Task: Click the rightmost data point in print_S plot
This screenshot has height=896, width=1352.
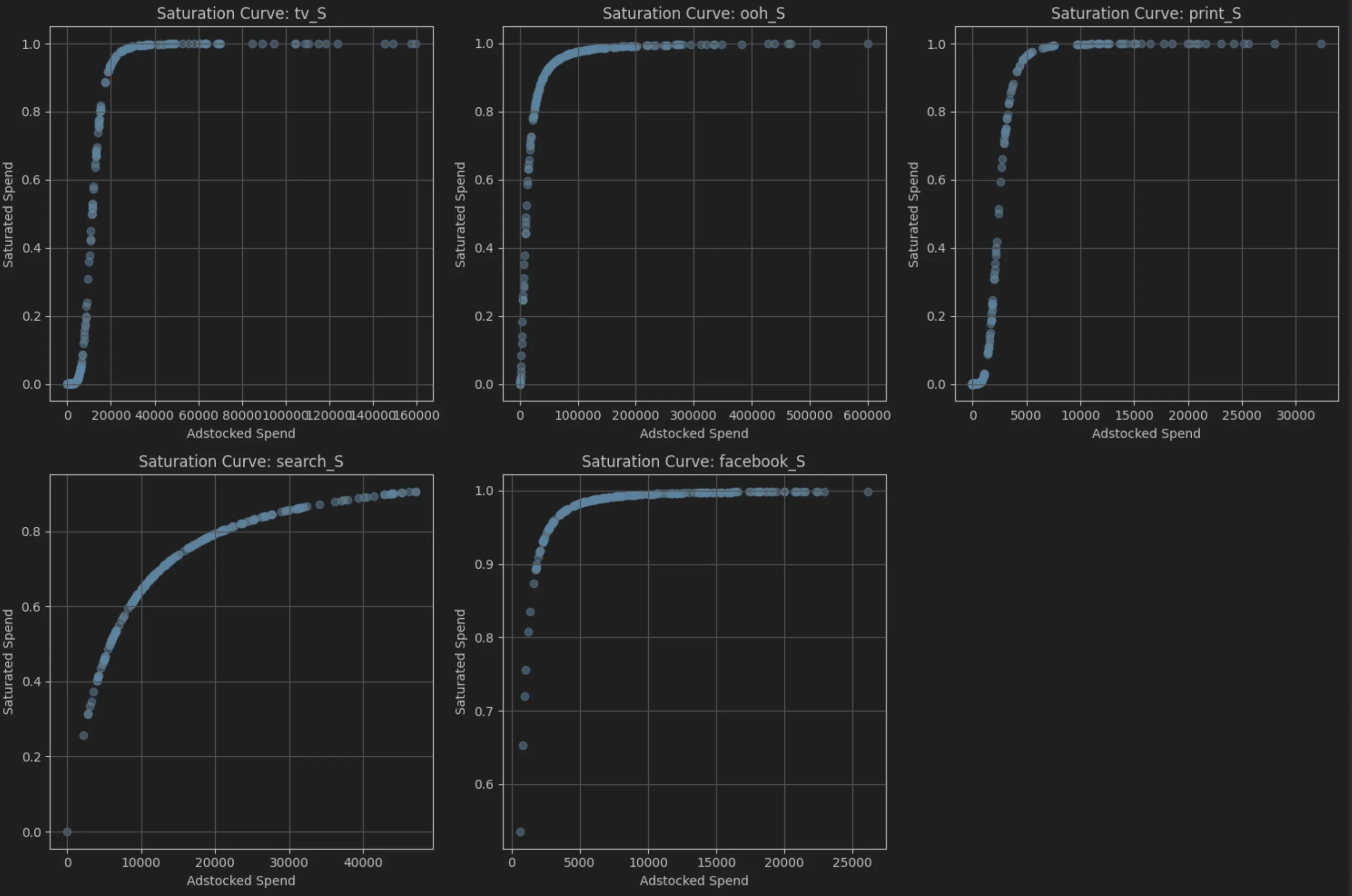Action: (x=1321, y=44)
